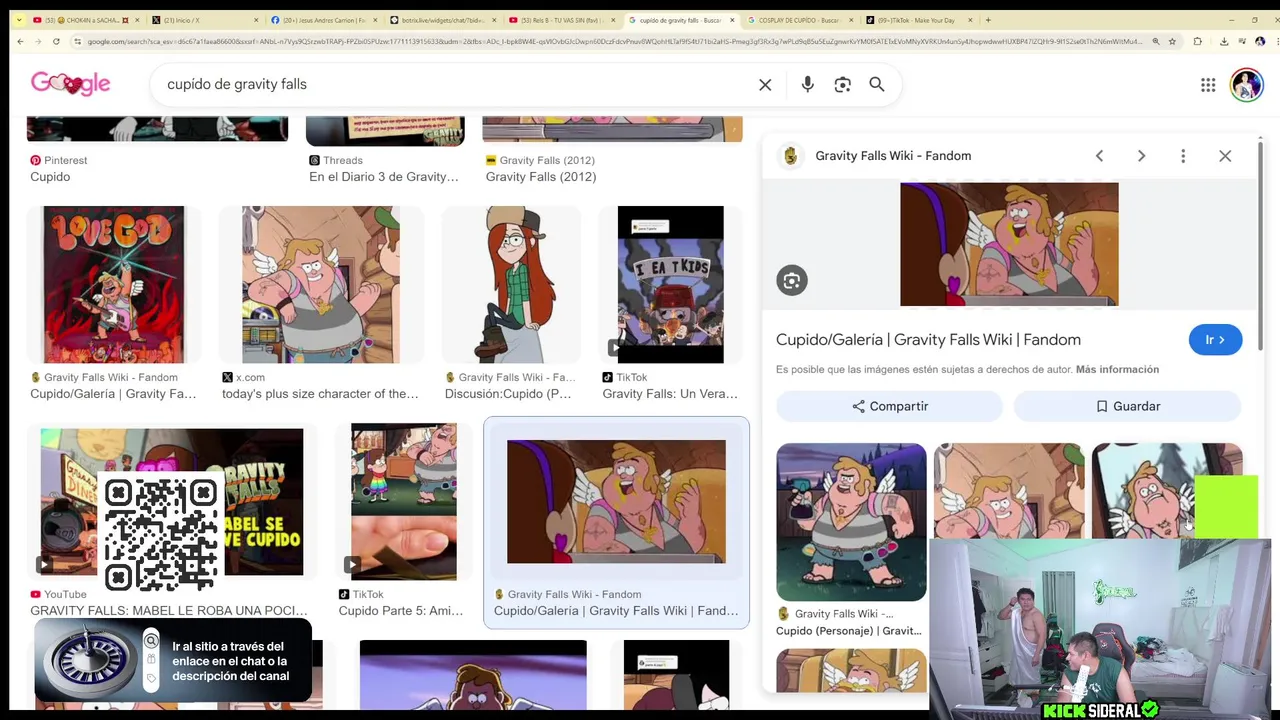Open the 'Discusión:Cupido (P...' caption
The image size is (1280, 720).
508,394
